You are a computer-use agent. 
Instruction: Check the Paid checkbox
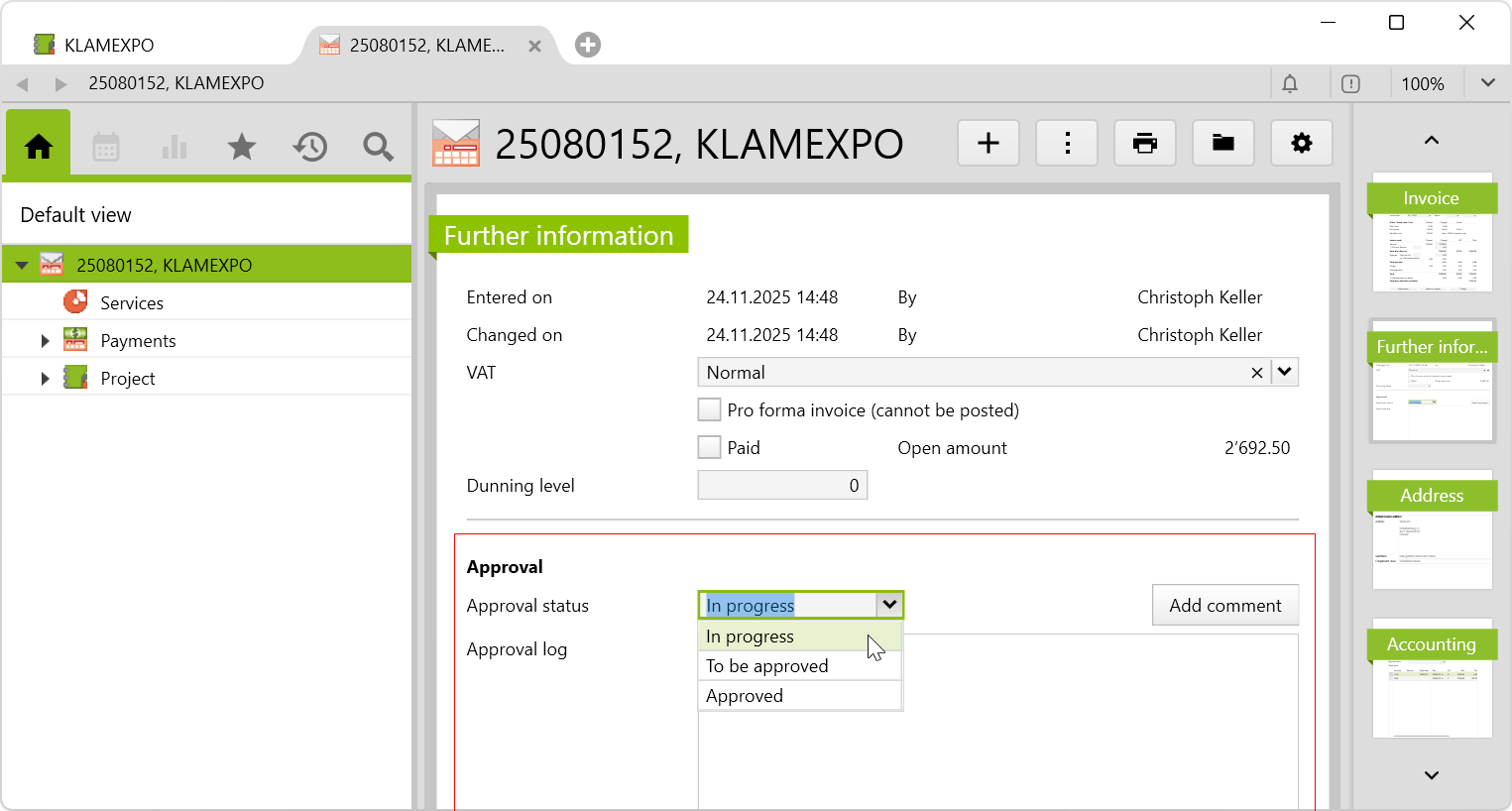709,448
